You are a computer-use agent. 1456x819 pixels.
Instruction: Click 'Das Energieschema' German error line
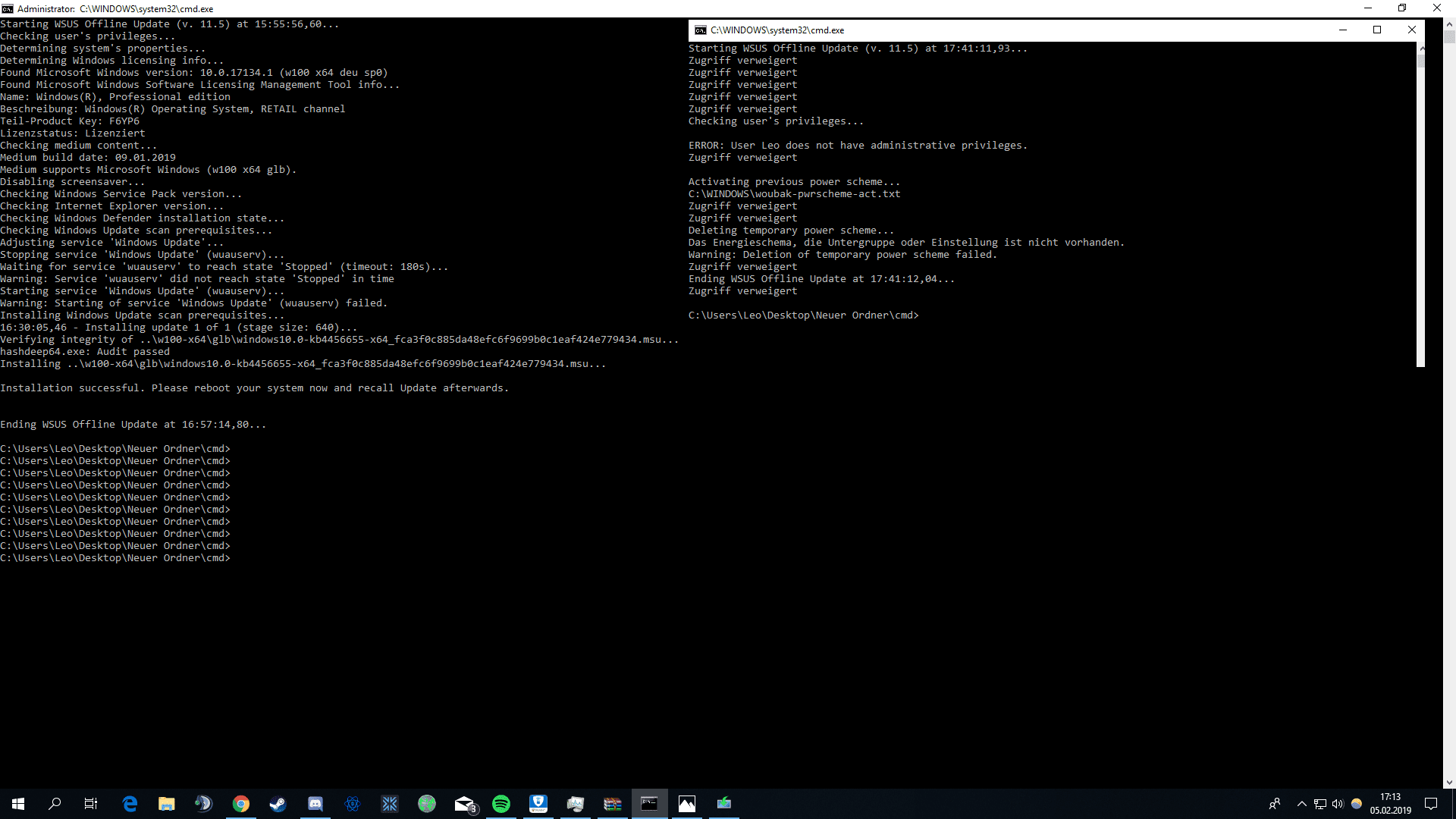point(906,243)
